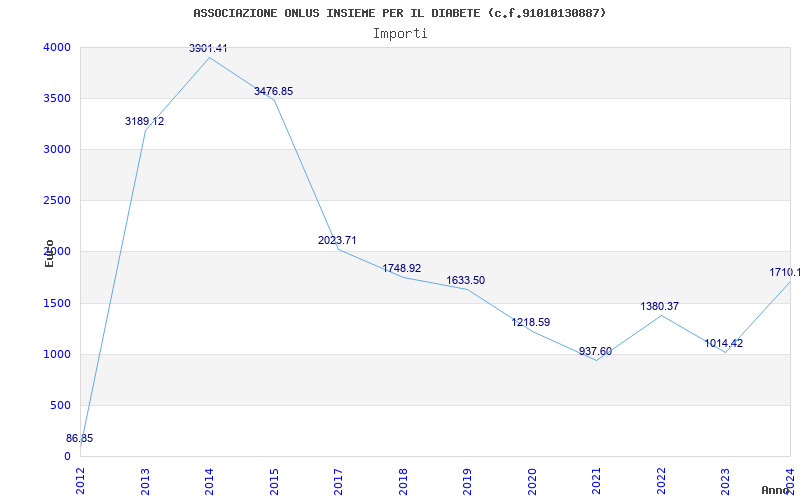Select x-axis year label 2018
The image size is (800, 500).
pos(403,481)
